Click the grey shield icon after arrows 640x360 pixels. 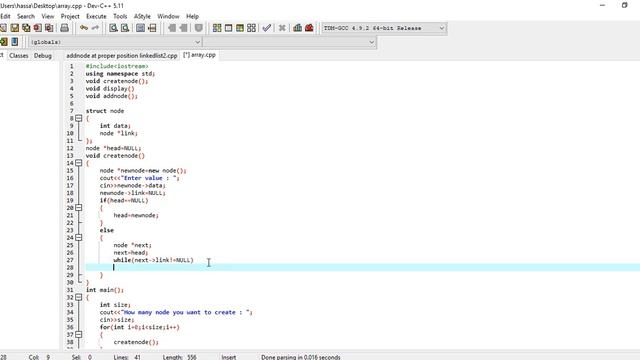coord(198,28)
